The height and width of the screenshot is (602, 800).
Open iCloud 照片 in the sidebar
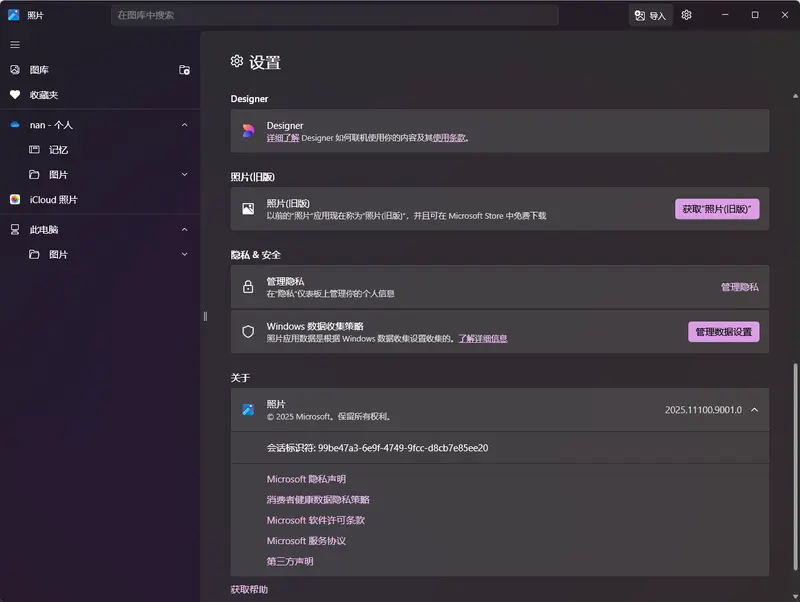[48, 199]
